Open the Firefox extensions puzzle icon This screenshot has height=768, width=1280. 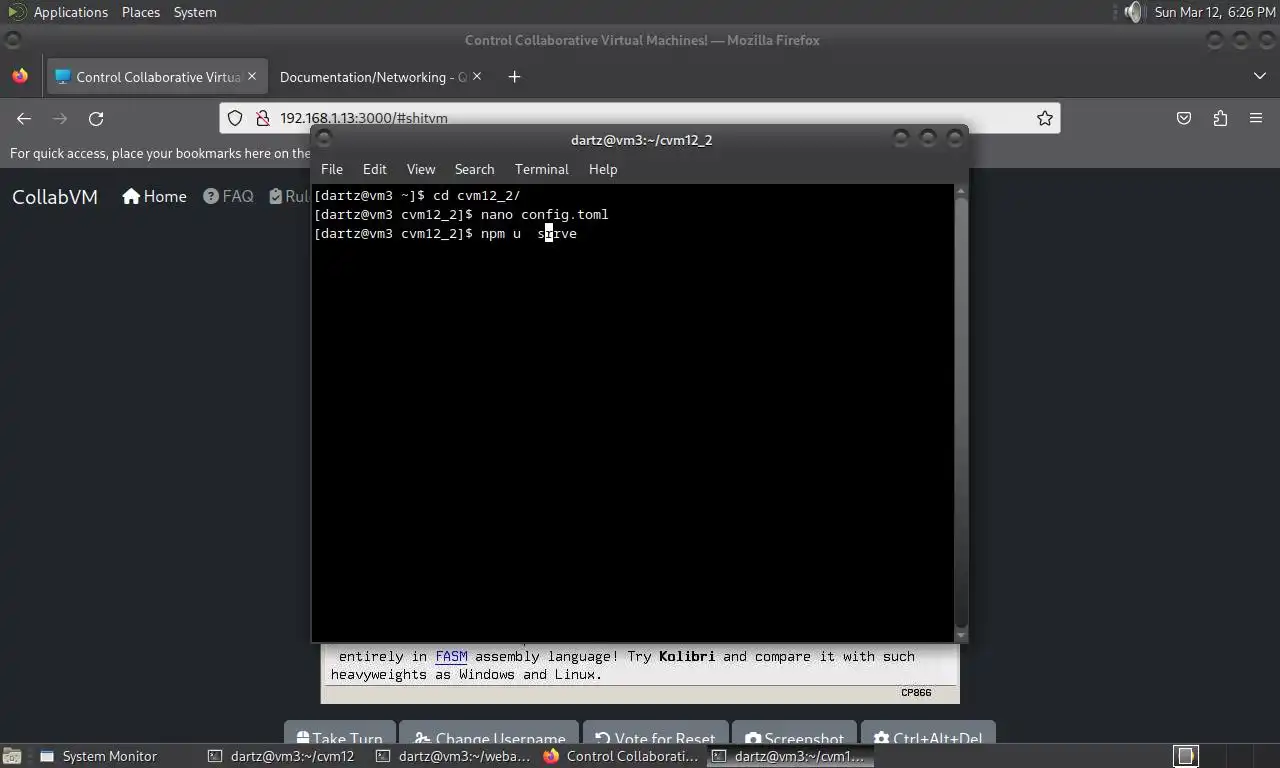pyautogui.click(x=1220, y=118)
